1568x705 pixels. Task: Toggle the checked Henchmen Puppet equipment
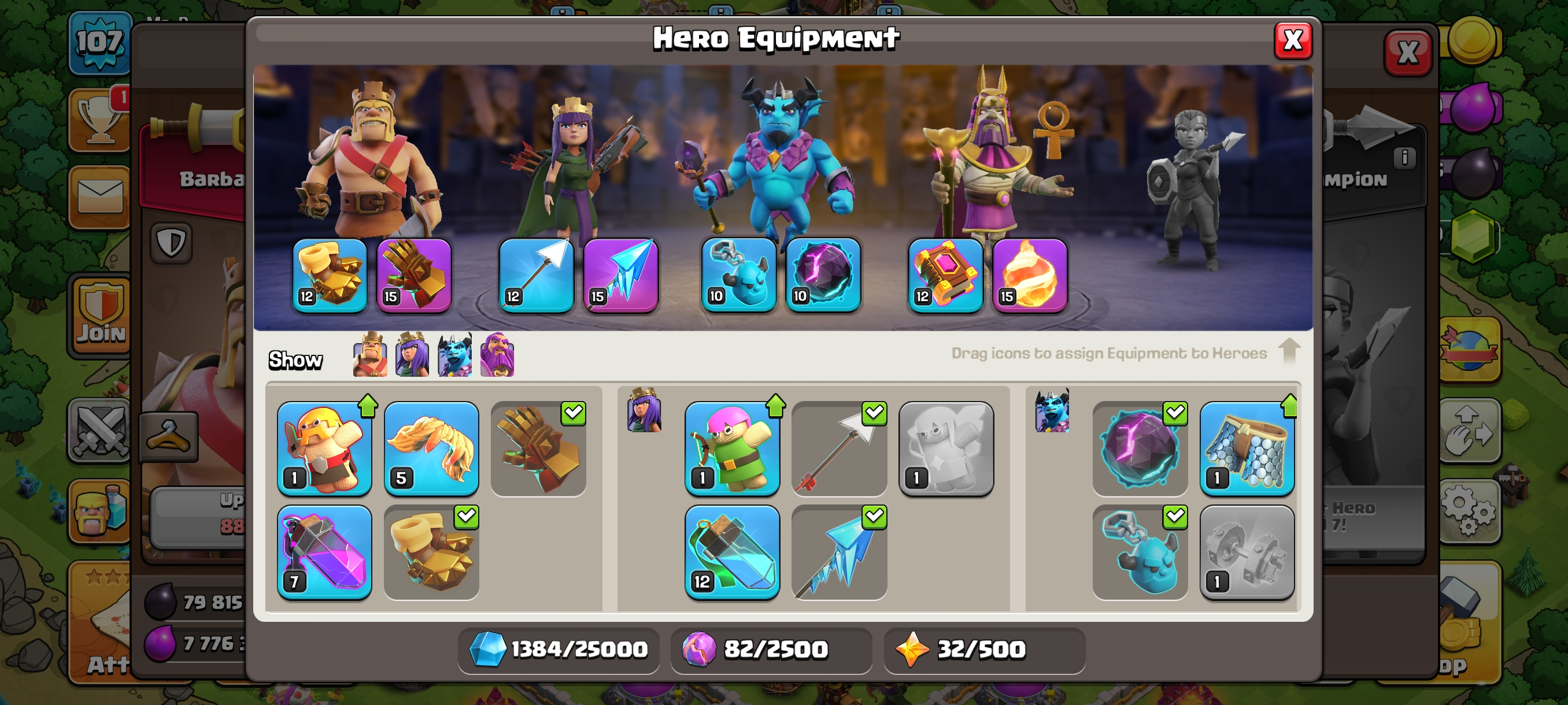(x=1140, y=552)
